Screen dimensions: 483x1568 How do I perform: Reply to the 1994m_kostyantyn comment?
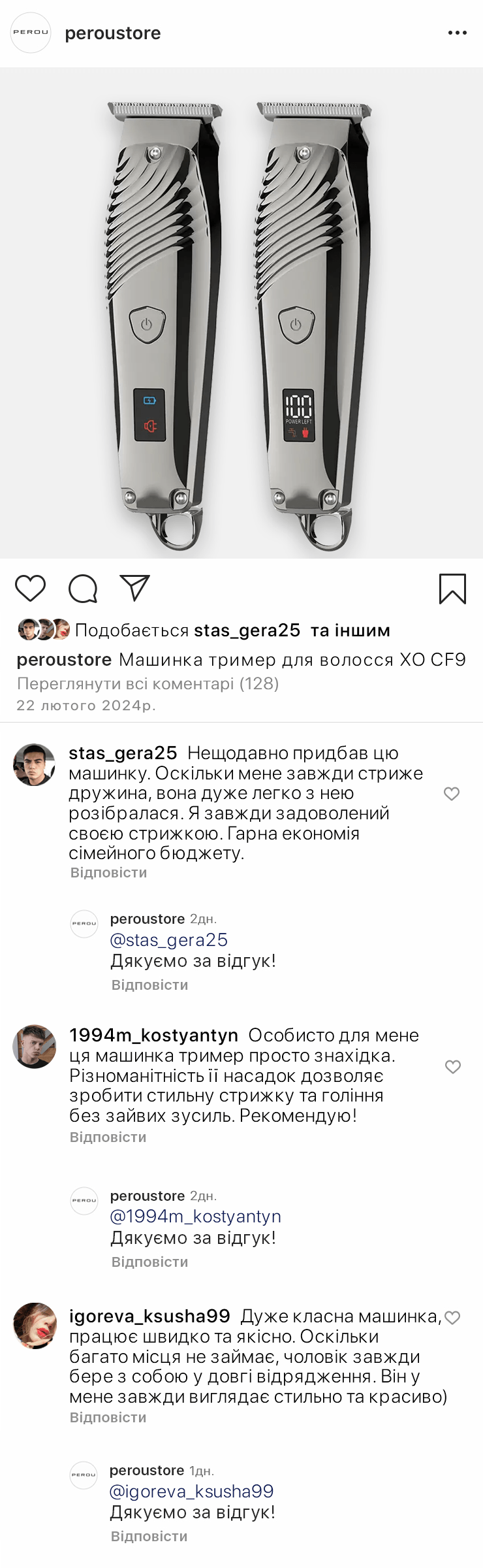pos(108,1137)
